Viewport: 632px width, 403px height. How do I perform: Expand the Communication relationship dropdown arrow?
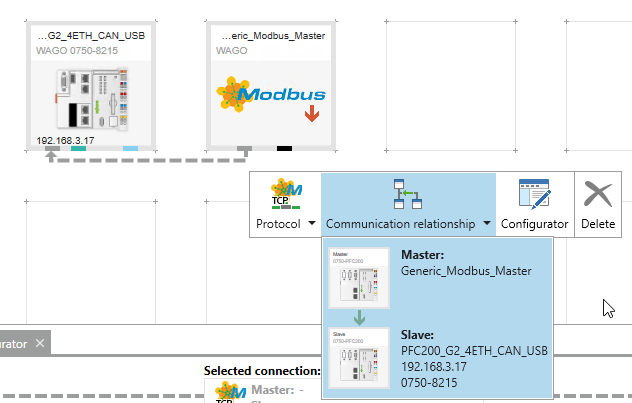tap(487, 223)
